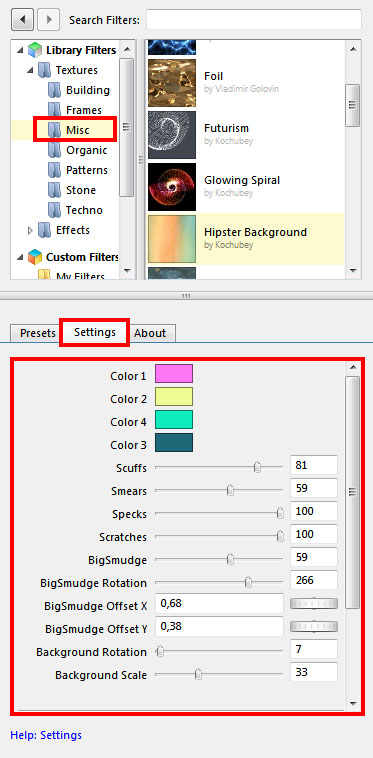Click the BigSmudge Offset X value field
373x758 pixels.
(219, 603)
